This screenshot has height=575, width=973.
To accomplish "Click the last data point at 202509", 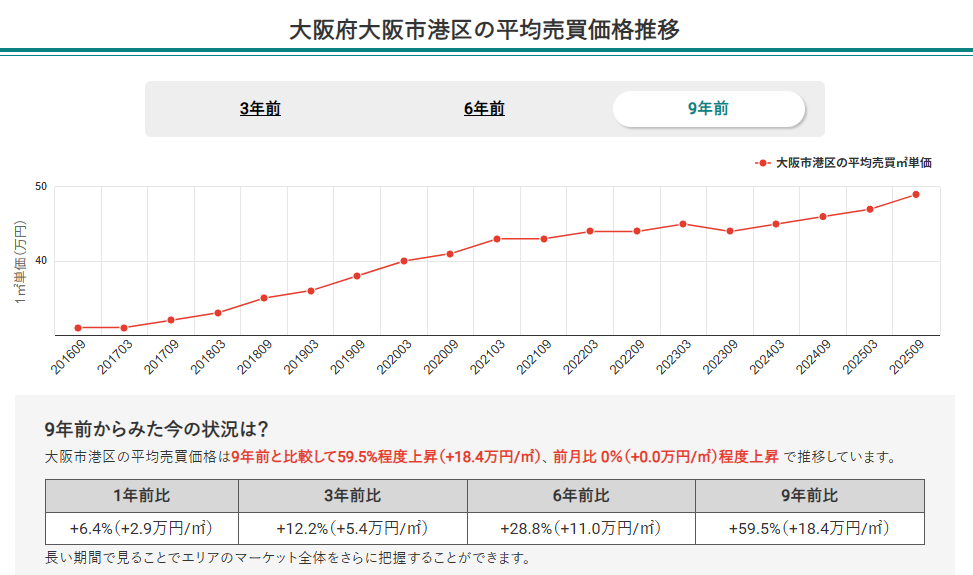I will pos(916,194).
